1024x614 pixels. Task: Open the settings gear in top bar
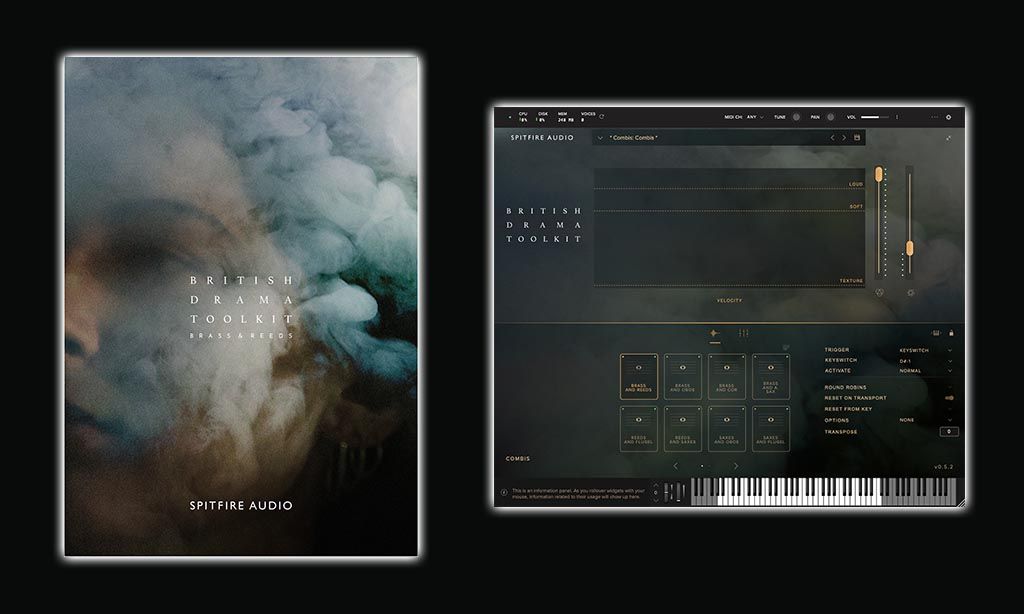click(948, 118)
